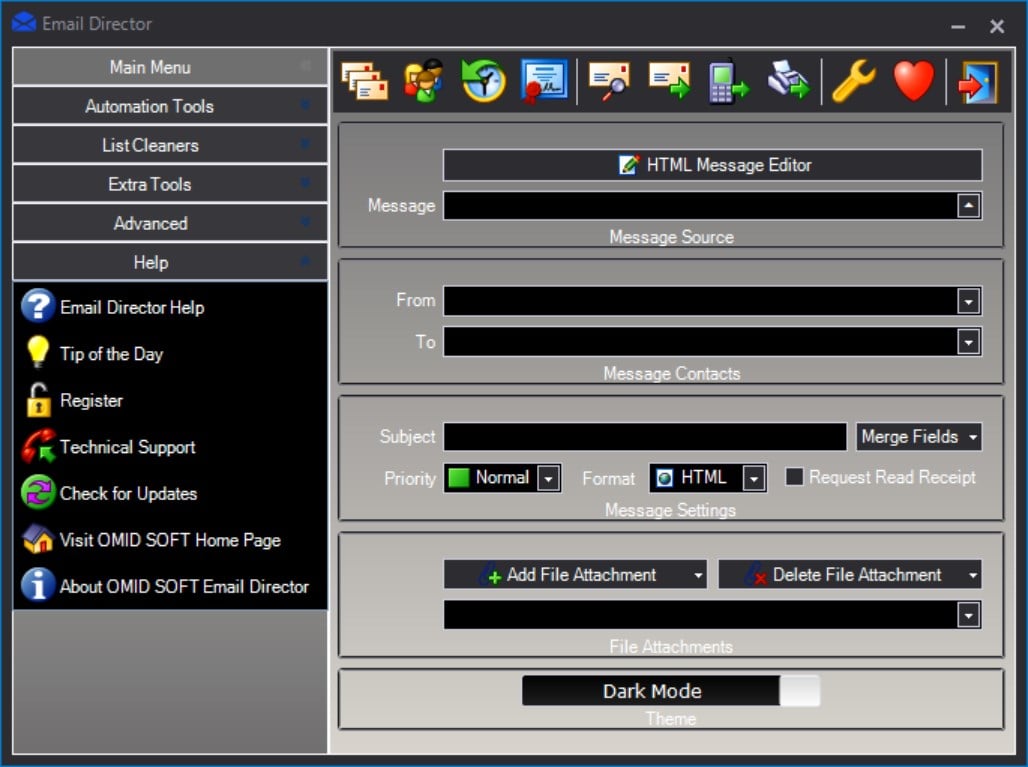Click the Register link text
The height and width of the screenshot is (767, 1028).
pos(91,401)
